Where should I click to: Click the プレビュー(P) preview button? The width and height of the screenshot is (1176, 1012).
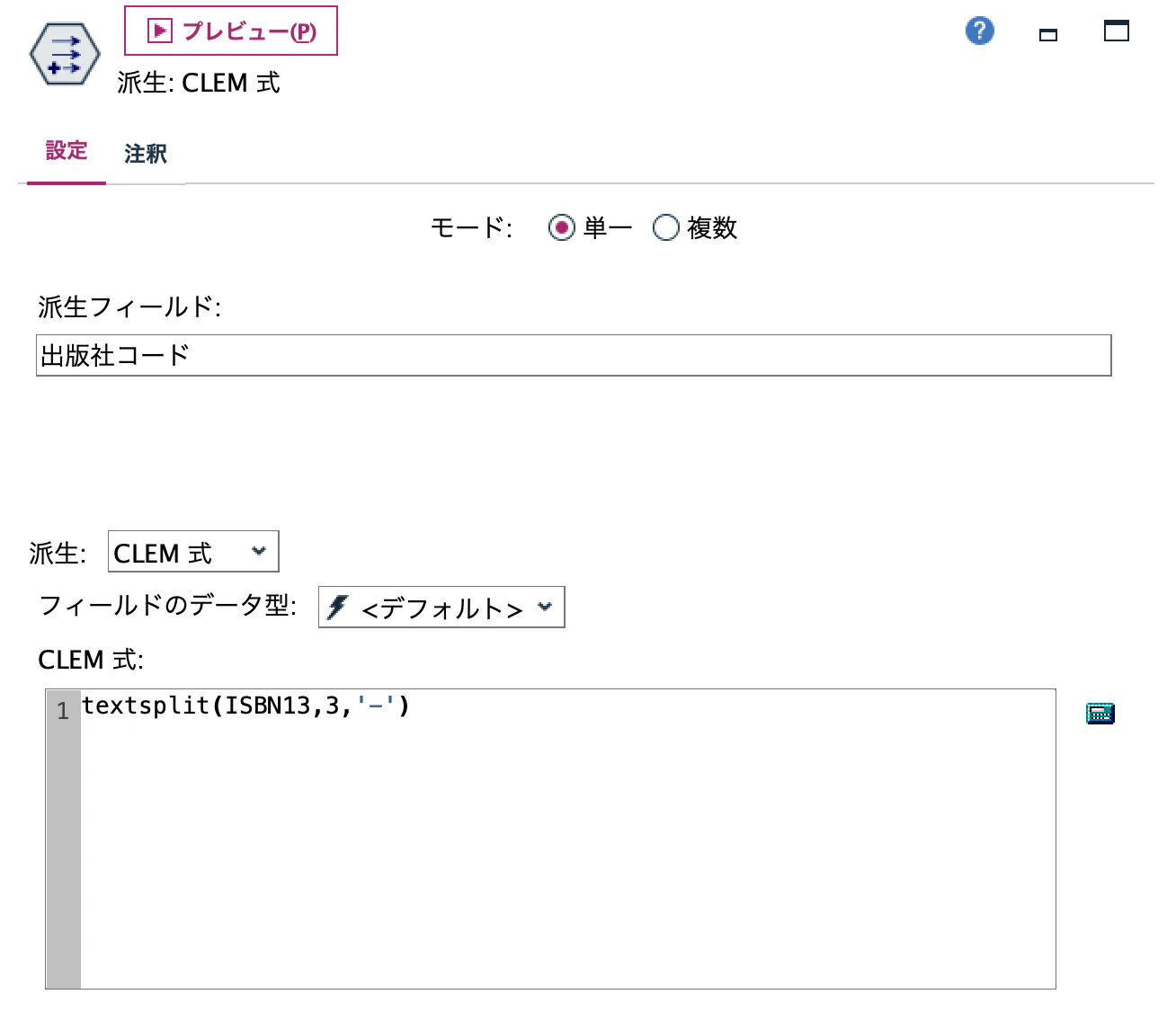(231, 31)
